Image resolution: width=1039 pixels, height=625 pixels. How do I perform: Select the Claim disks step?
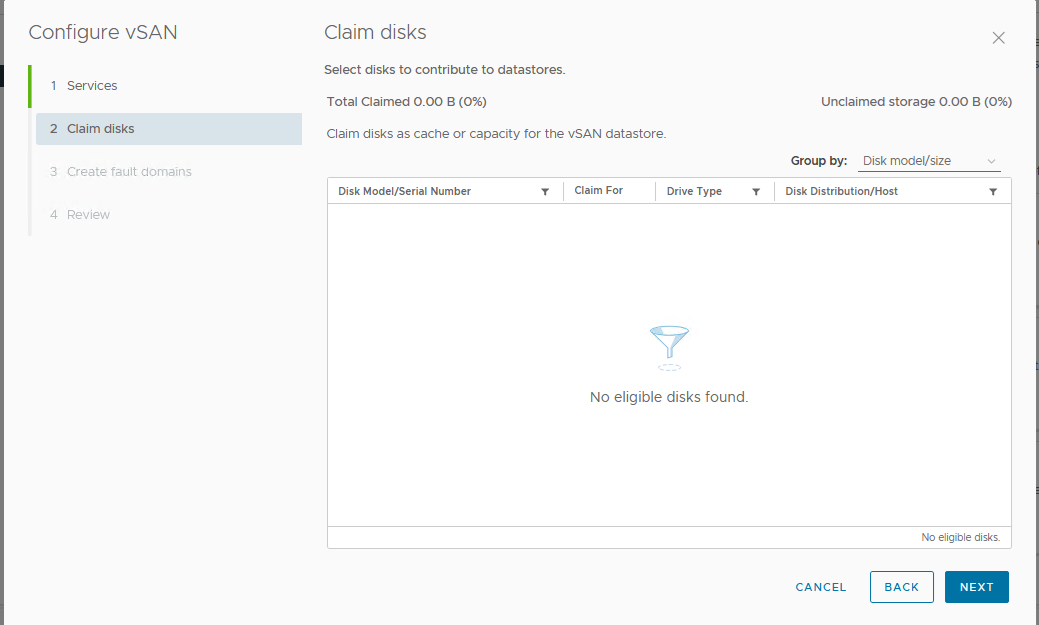[100, 129]
